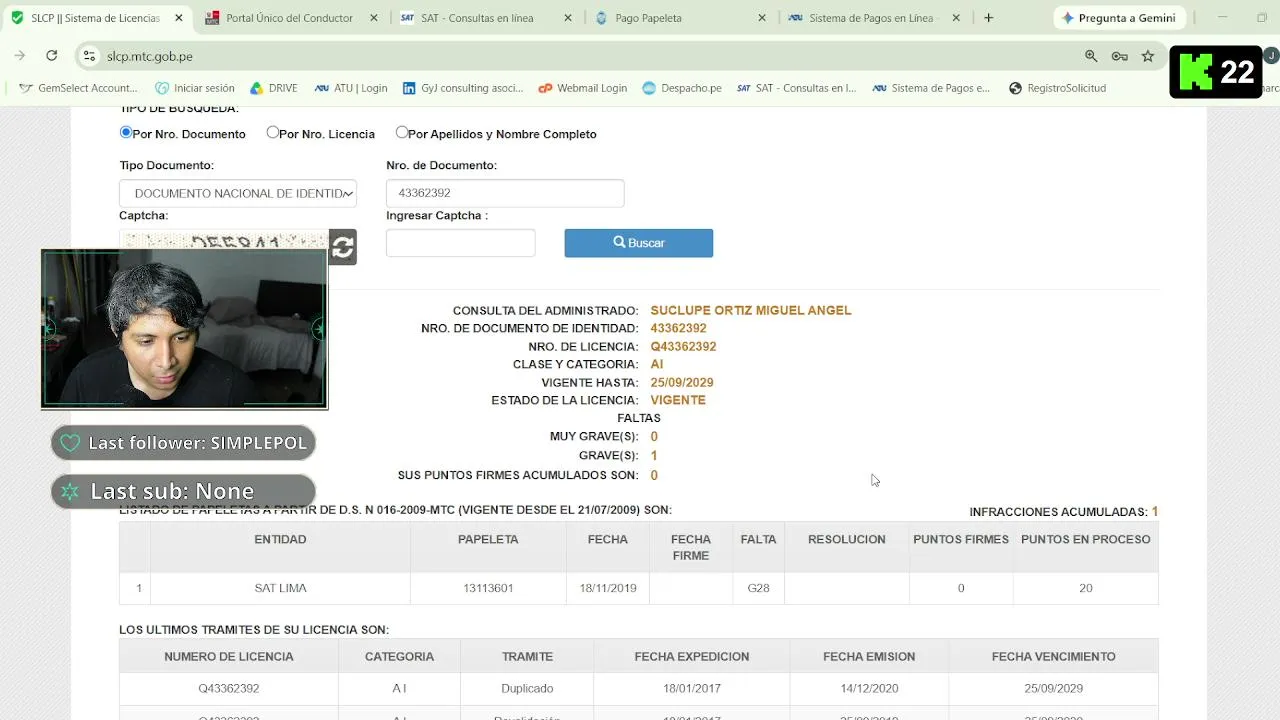Open Iniciar sesión bookmark

coord(195,88)
